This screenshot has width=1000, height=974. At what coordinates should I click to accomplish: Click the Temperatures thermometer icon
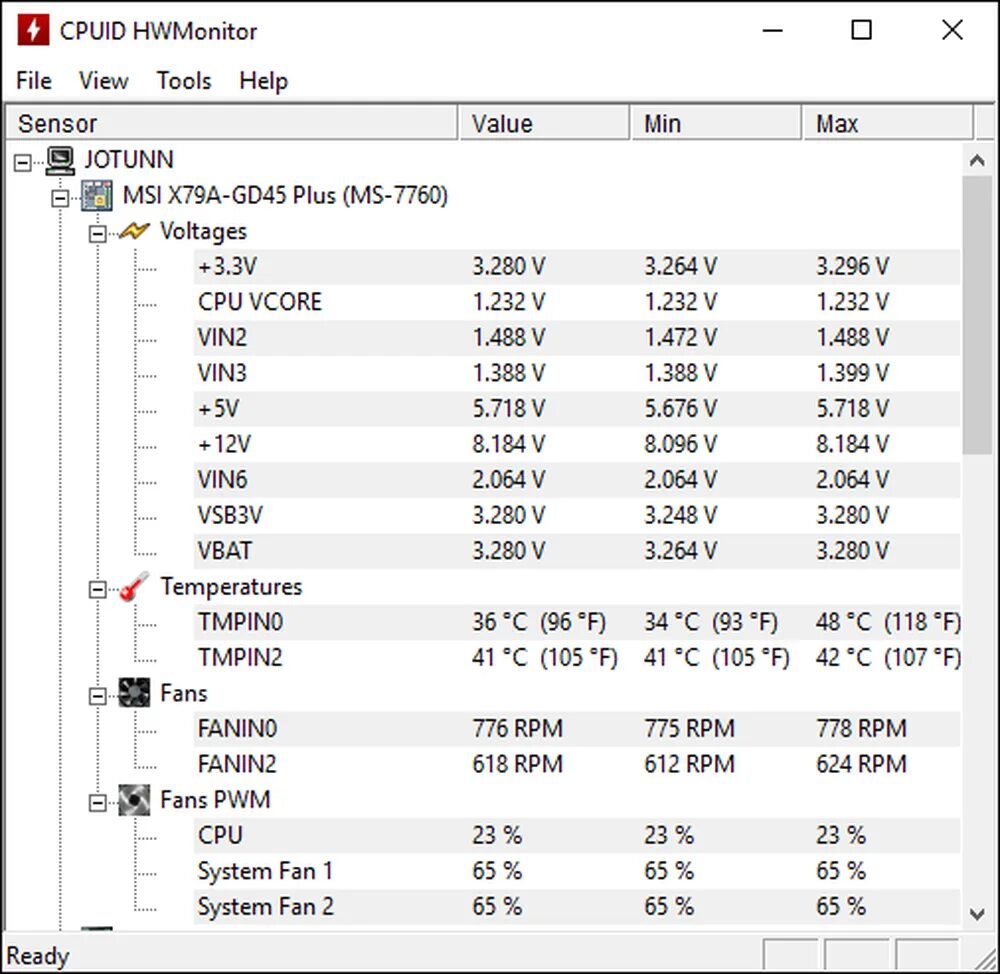pyautogui.click(x=134, y=586)
